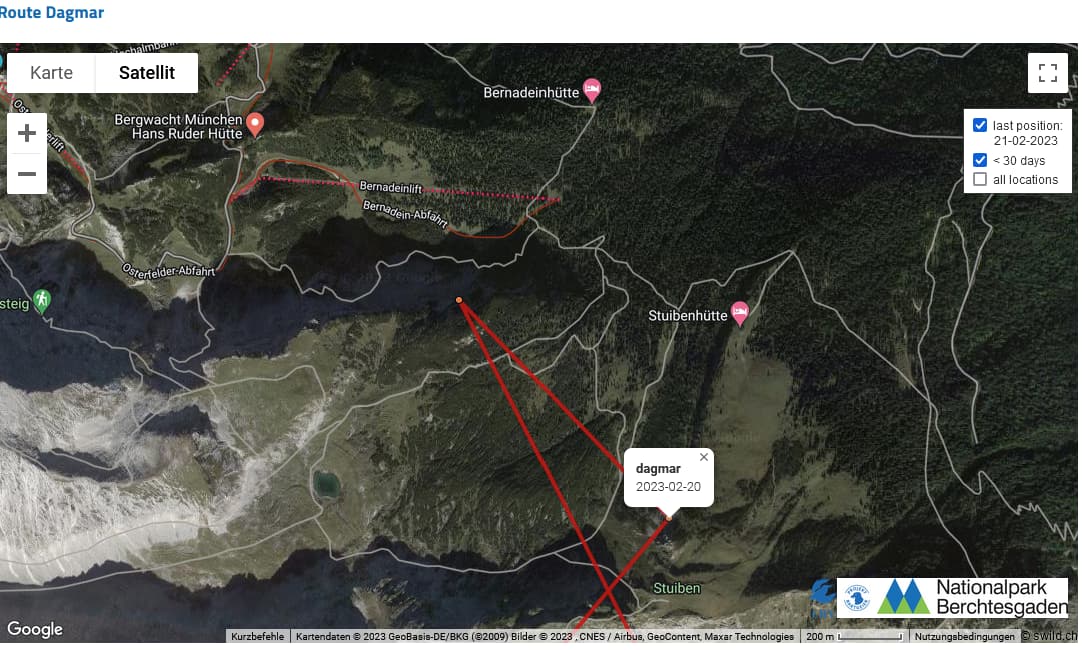Enable the all locations checkbox
1082x650 pixels.
[980, 179]
